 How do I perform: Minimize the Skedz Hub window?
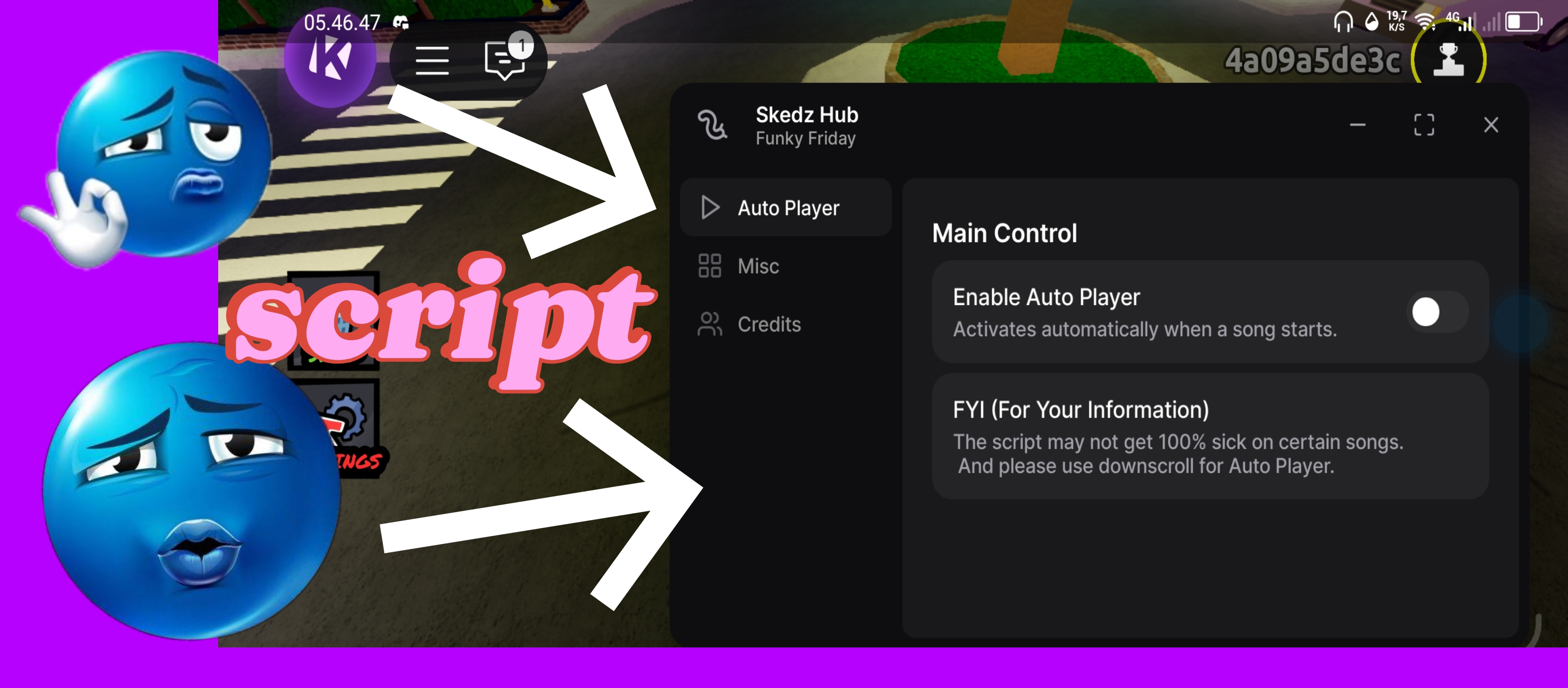pyautogui.click(x=1357, y=125)
